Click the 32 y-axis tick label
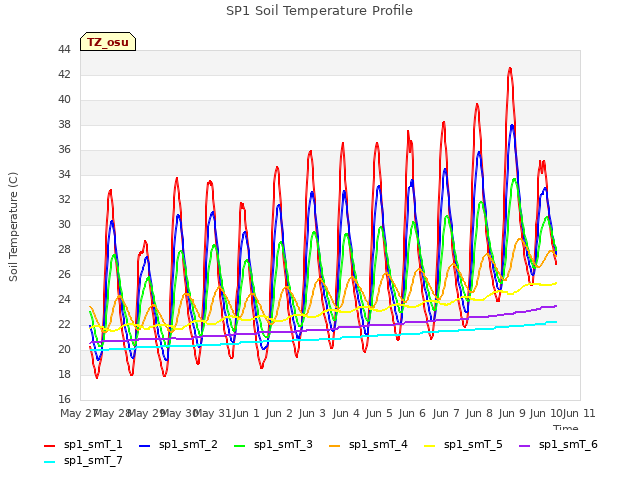Screen dimensions: 640x480 click(64, 199)
